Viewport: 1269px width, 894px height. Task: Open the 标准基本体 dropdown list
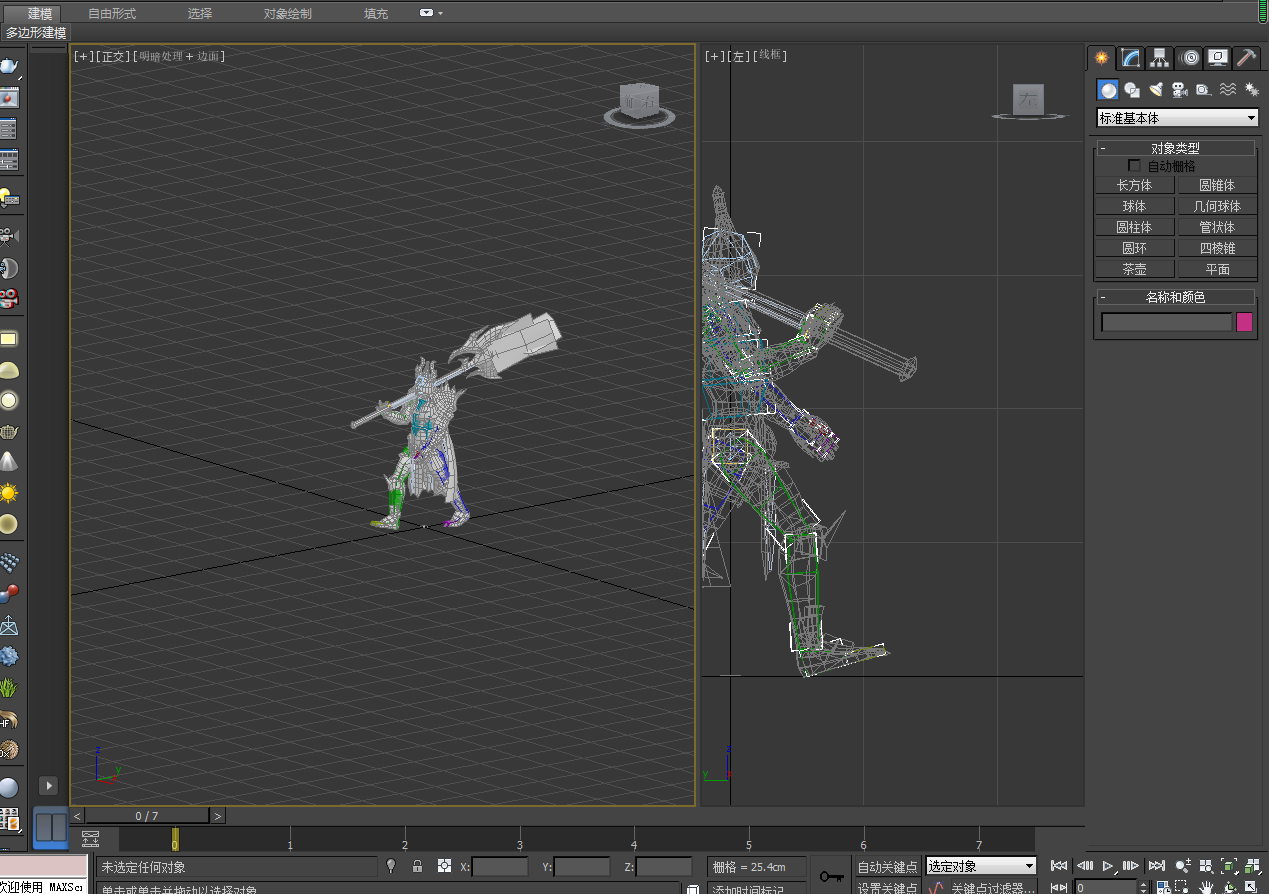[x=1178, y=118]
